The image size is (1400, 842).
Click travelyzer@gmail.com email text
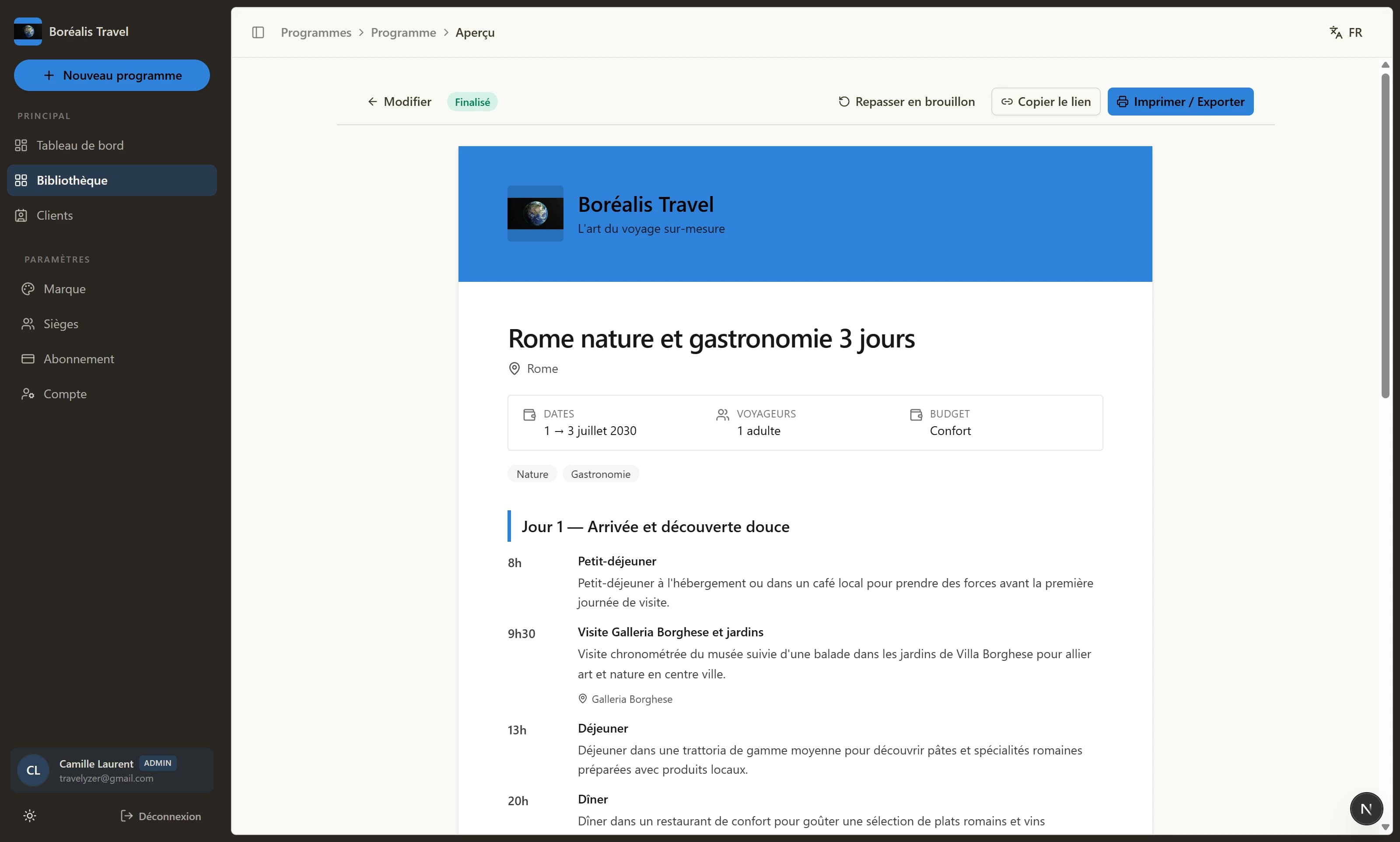pos(106,779)
